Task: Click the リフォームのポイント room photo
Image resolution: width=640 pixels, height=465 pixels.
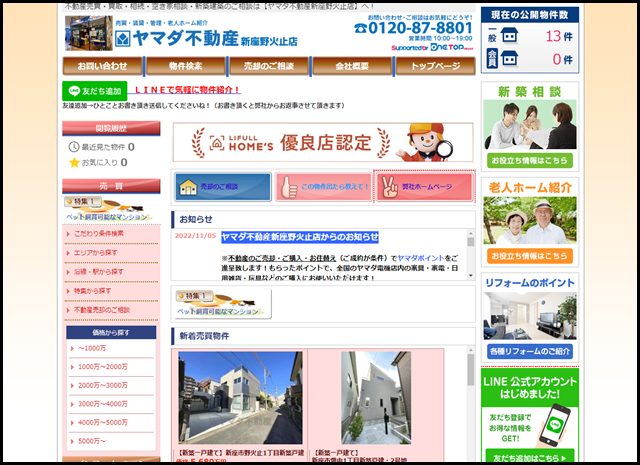Action: coord(530,316)
